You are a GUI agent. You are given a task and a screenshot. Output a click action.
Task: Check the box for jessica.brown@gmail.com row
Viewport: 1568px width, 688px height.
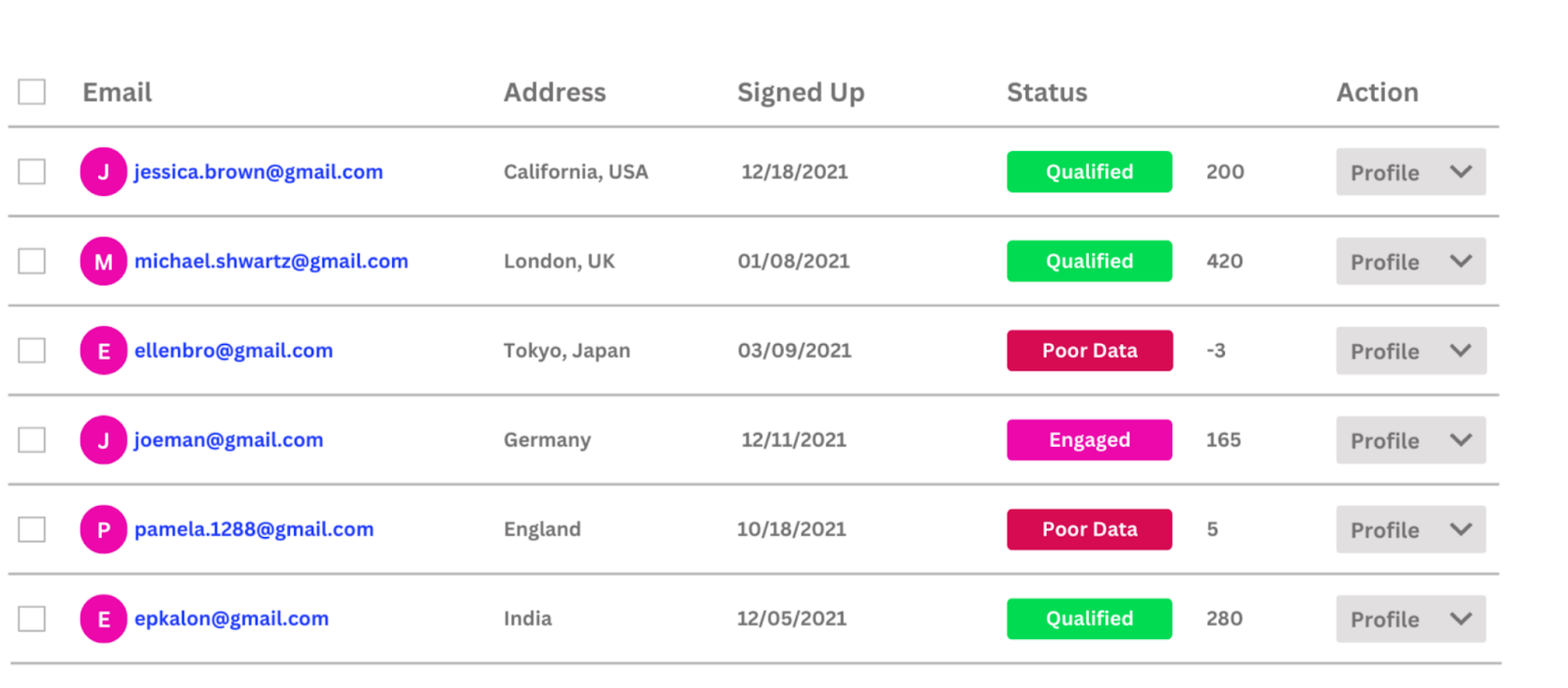tap(32, 172)
